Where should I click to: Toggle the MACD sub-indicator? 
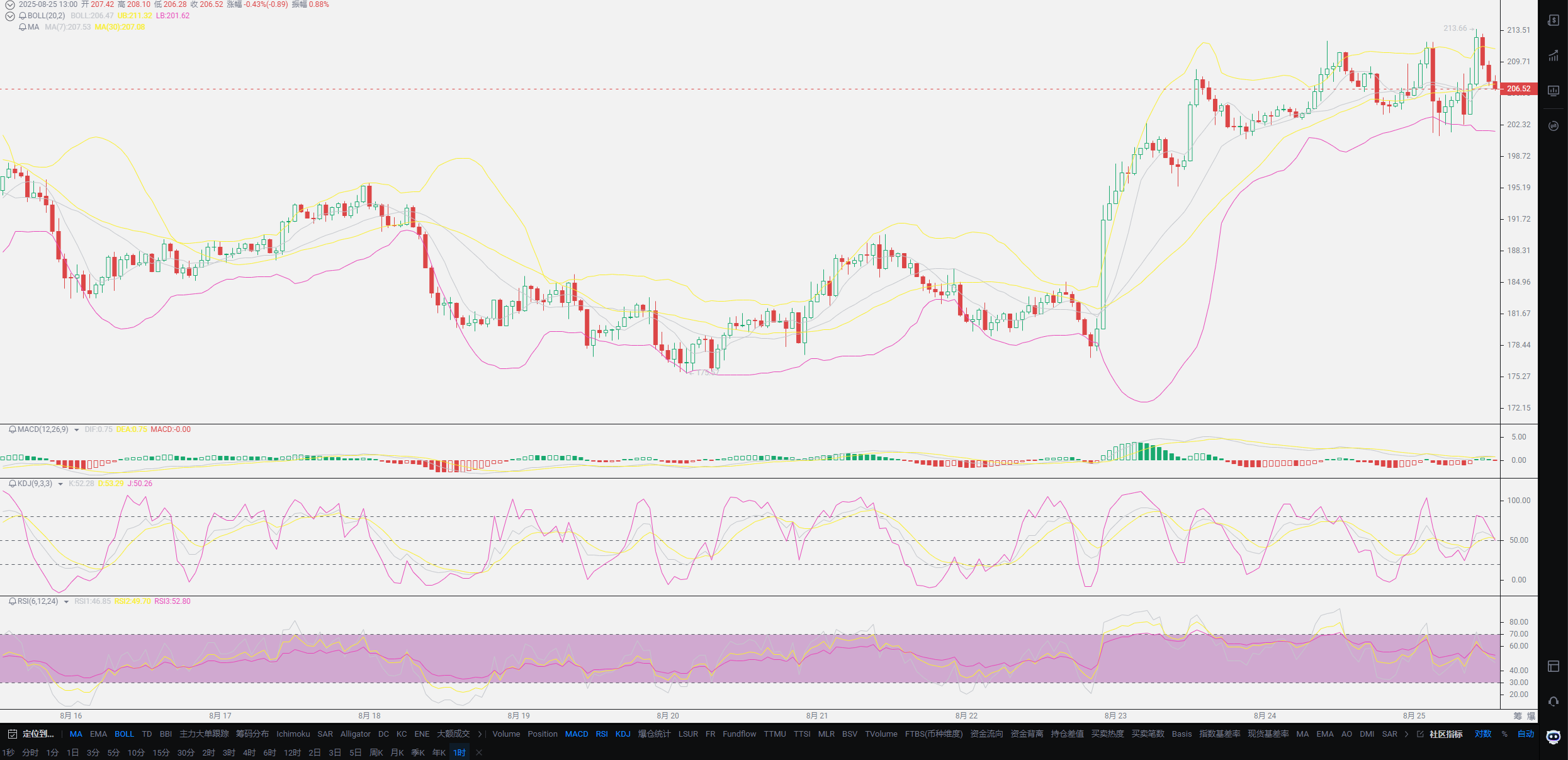pos(577,734)
